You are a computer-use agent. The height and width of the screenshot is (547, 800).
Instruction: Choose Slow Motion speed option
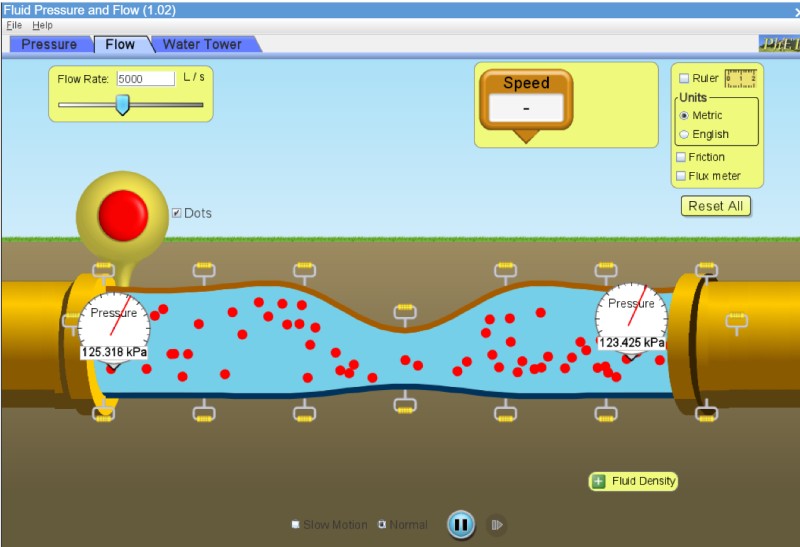coord(296,525)
